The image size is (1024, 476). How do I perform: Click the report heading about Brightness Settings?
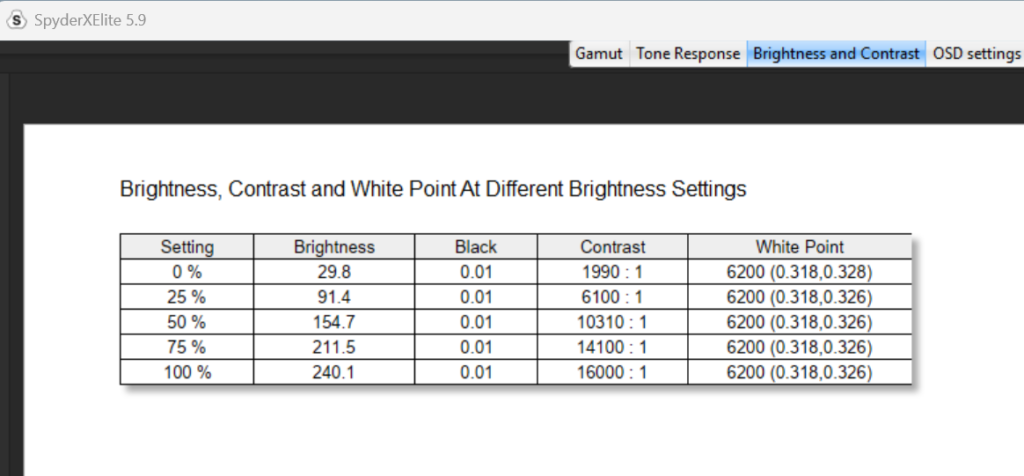click(433, 189)
